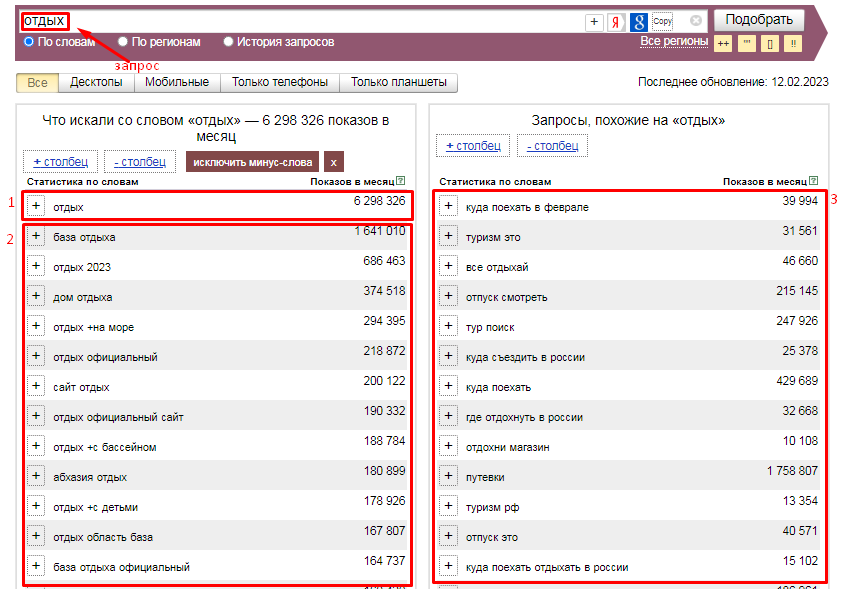
Task: Select the 'История запросов' radio button
Action: click(x=228, y=42)
